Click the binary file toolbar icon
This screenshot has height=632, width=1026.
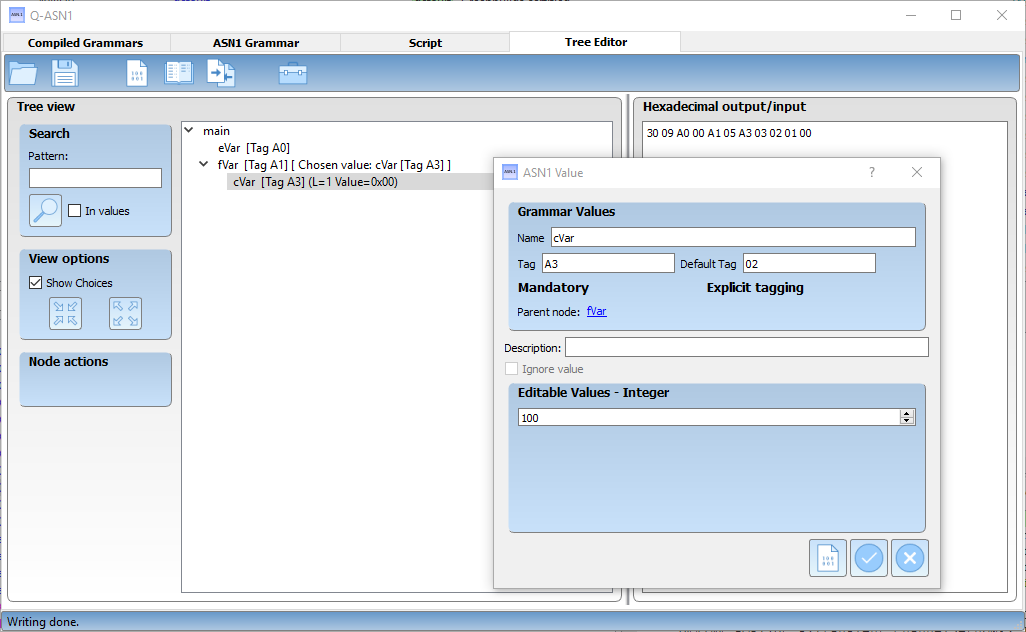click(x=137, y=73)
